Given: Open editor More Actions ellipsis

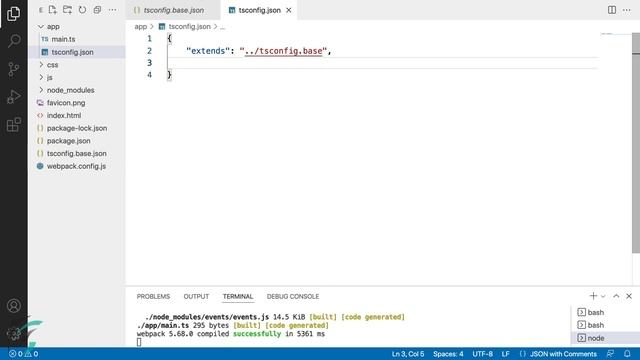Looking at the screenshot, I should point(627,10).
